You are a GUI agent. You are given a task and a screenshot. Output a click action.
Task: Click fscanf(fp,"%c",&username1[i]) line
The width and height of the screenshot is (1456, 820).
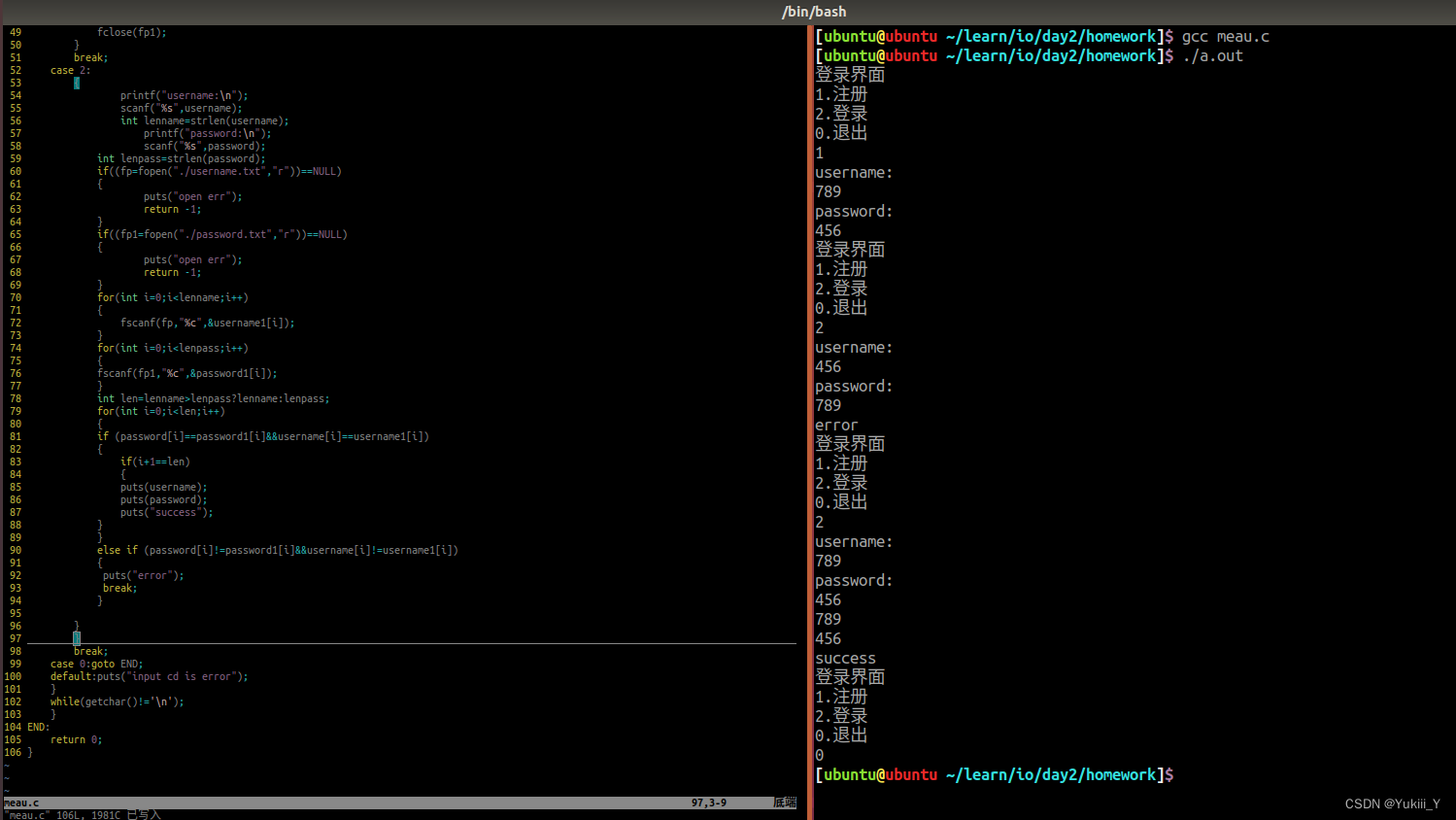pos(208,323)
